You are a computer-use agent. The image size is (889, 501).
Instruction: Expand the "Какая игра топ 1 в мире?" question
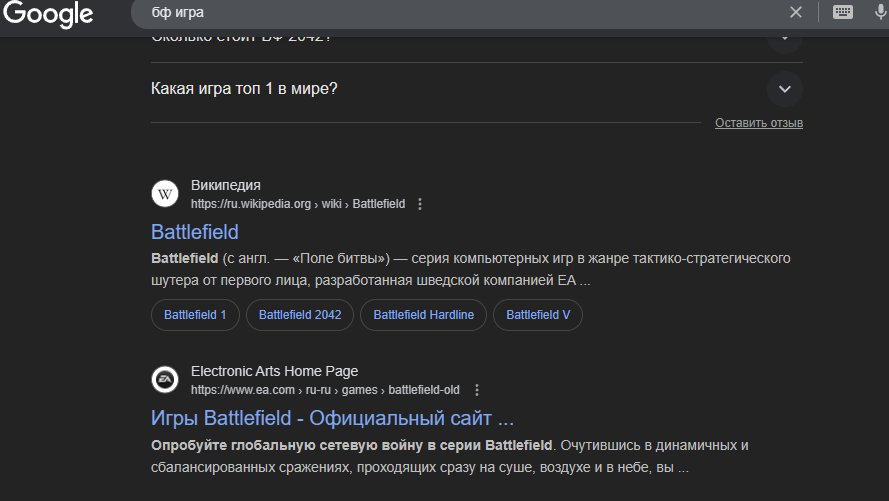click(785, 89)
